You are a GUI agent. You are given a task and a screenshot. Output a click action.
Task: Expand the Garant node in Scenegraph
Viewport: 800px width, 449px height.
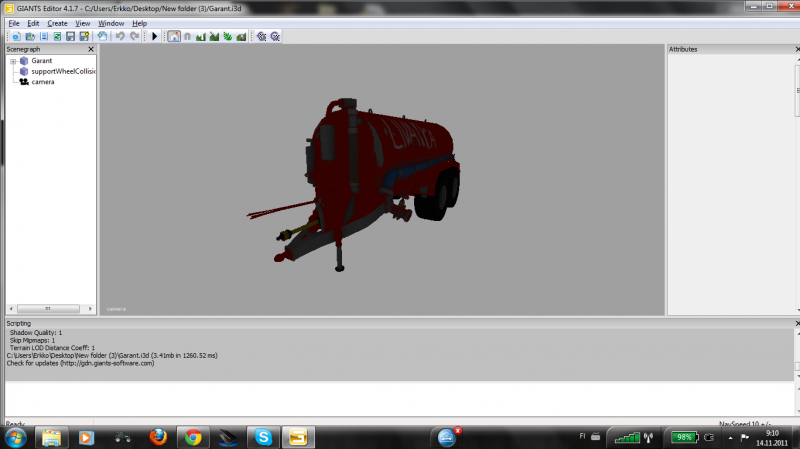click(x=13, y=61)
